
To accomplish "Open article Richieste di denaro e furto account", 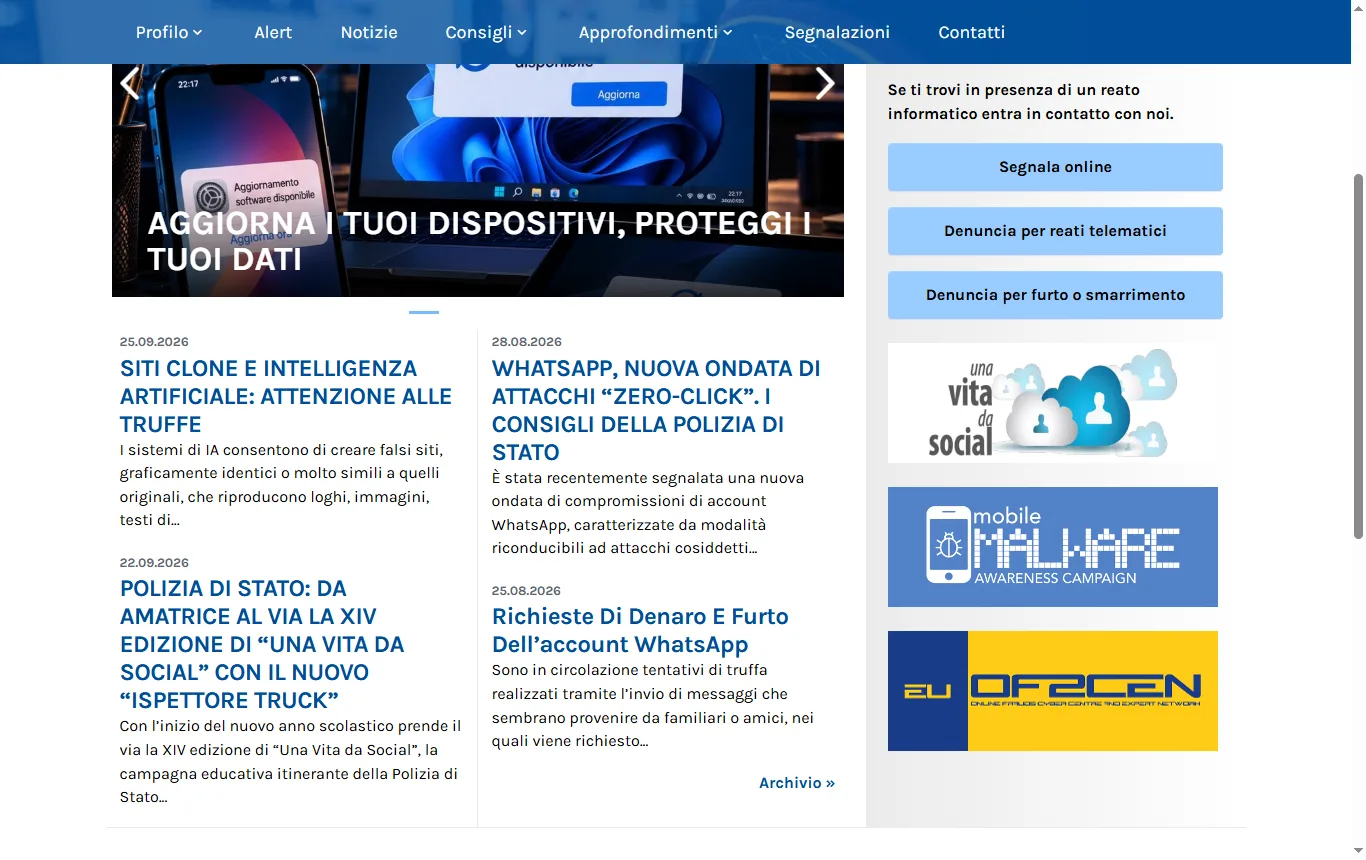I will pyautogui.click(x=640, y=630).
